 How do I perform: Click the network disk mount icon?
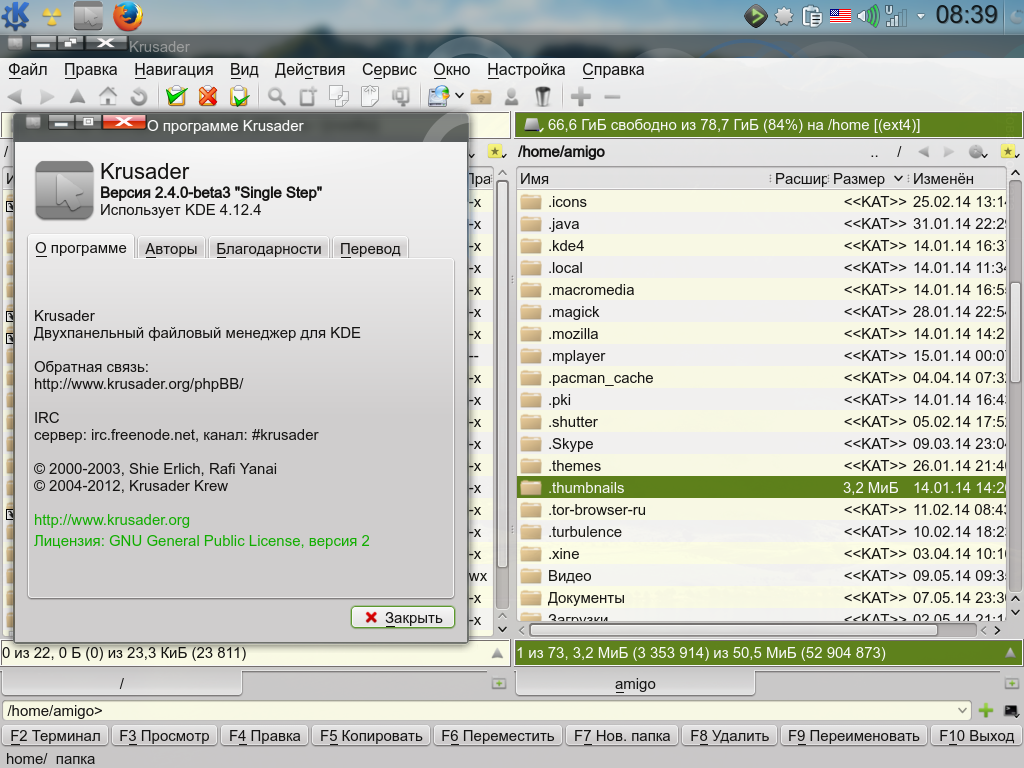click(439, 97)
